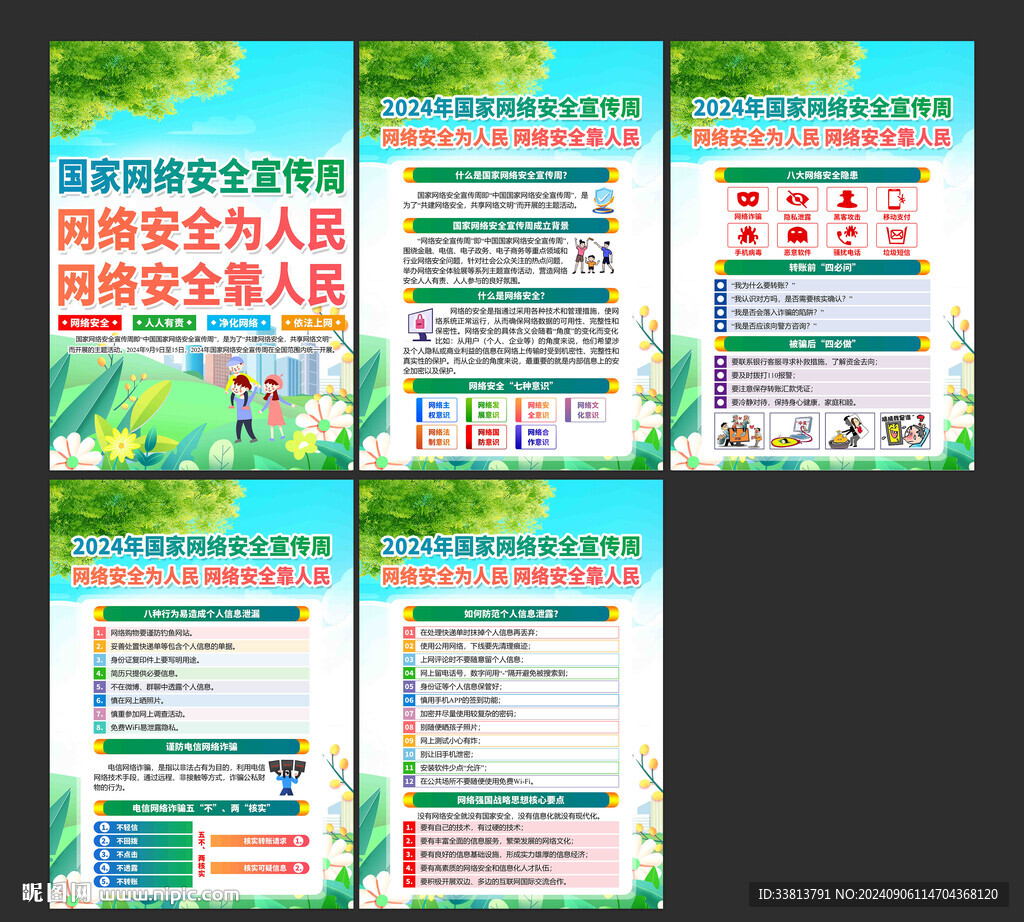This screenshot has height=922, width=1024.
Task: Click bullet beside 要冷静对待,保持身心健康
Action: (720, 402)
